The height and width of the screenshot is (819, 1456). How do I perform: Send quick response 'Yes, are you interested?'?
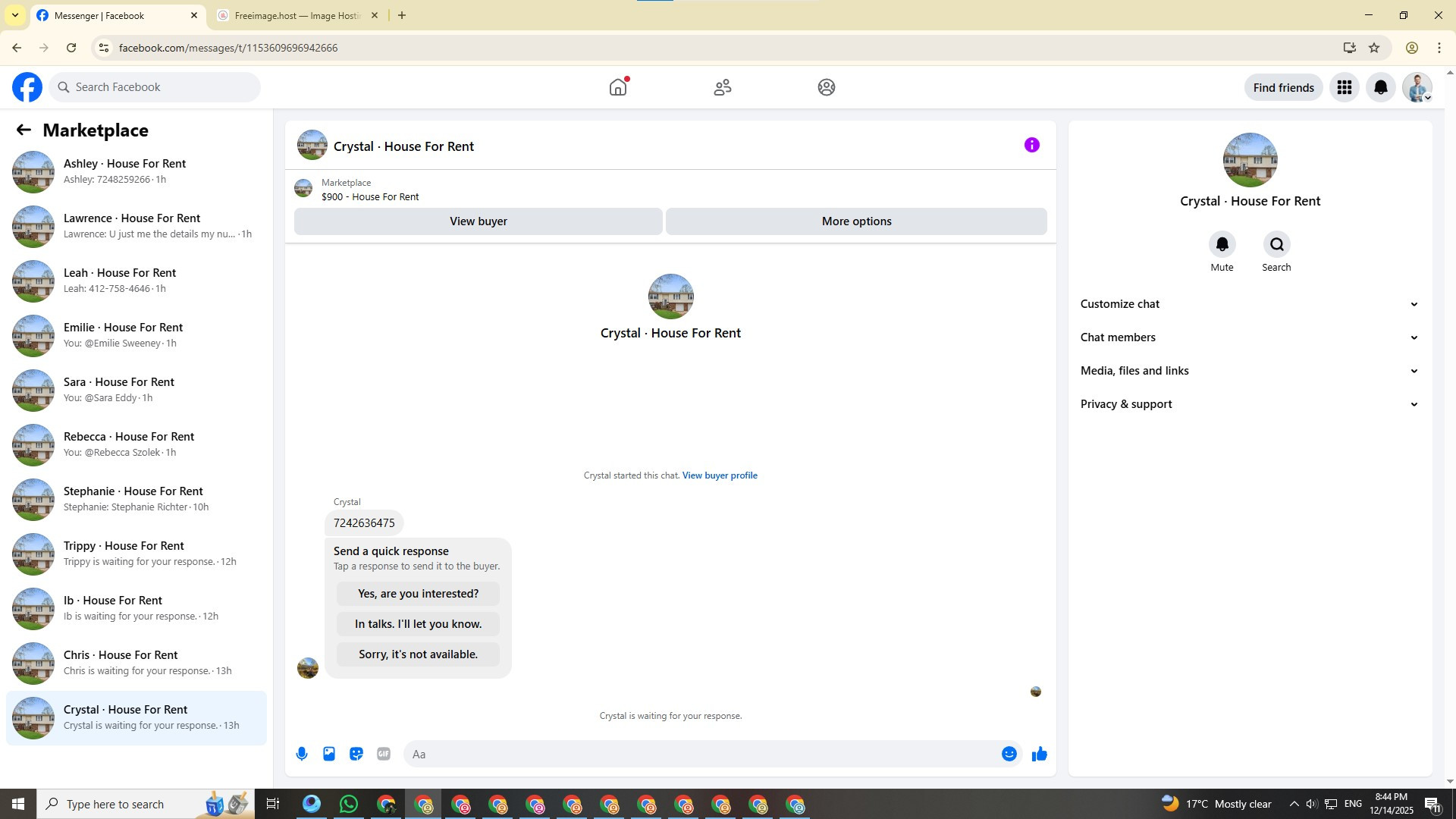click(x=418, y=594)
